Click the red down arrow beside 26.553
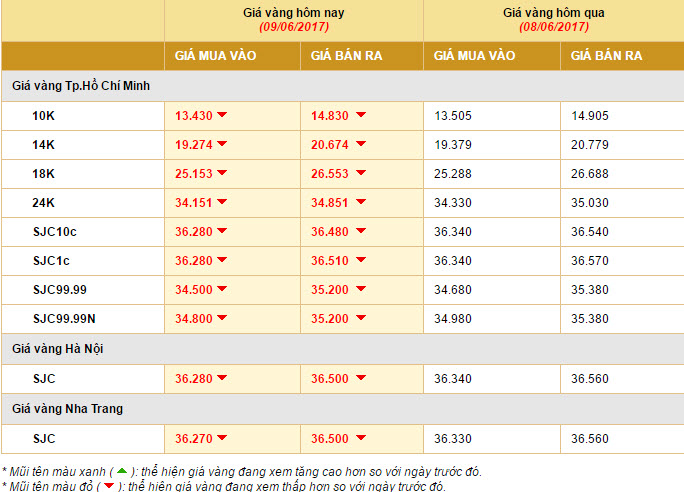The width and height of the screenshot is (684, 492). [361, 173]
